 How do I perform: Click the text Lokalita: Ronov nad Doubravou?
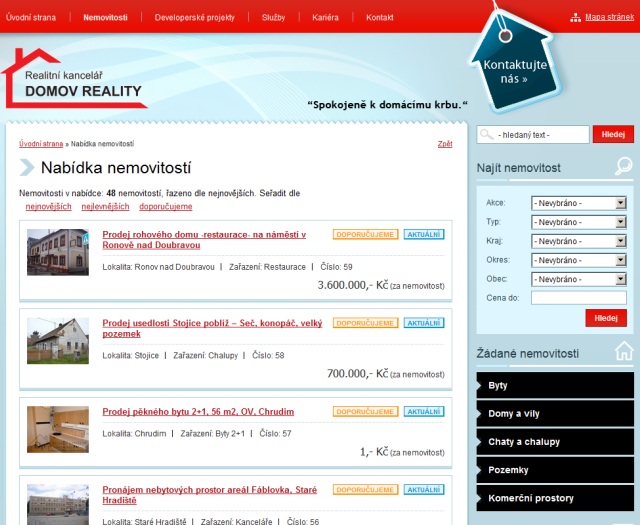pyautogui.click(x=158, y=267)
